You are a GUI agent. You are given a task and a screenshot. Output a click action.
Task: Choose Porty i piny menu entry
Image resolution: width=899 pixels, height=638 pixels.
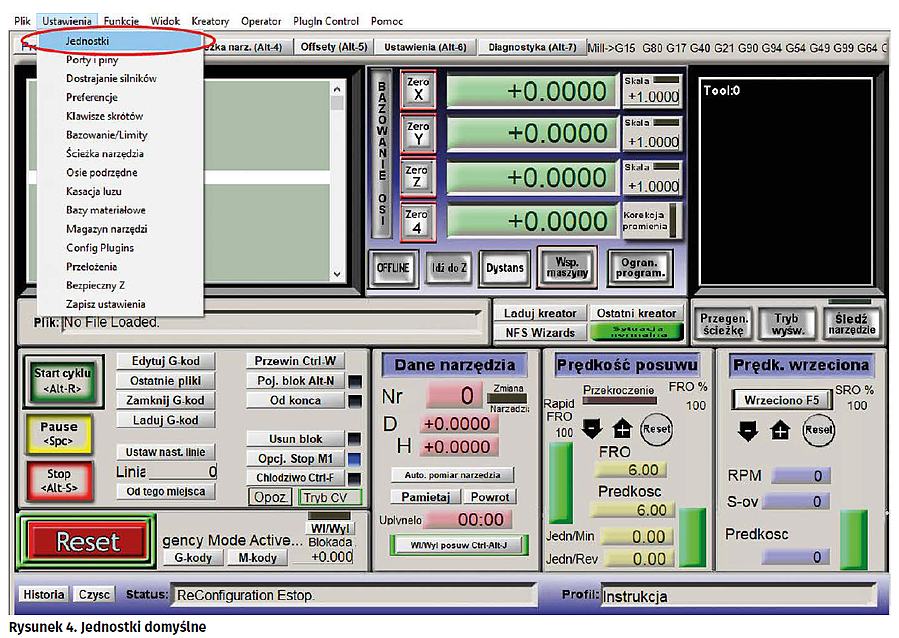tap(92, 60)
